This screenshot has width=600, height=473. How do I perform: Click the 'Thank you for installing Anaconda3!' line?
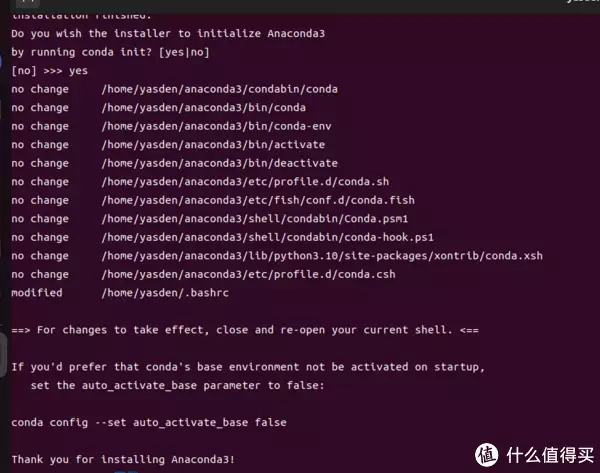pyautogui.click(x=123, y=459)
